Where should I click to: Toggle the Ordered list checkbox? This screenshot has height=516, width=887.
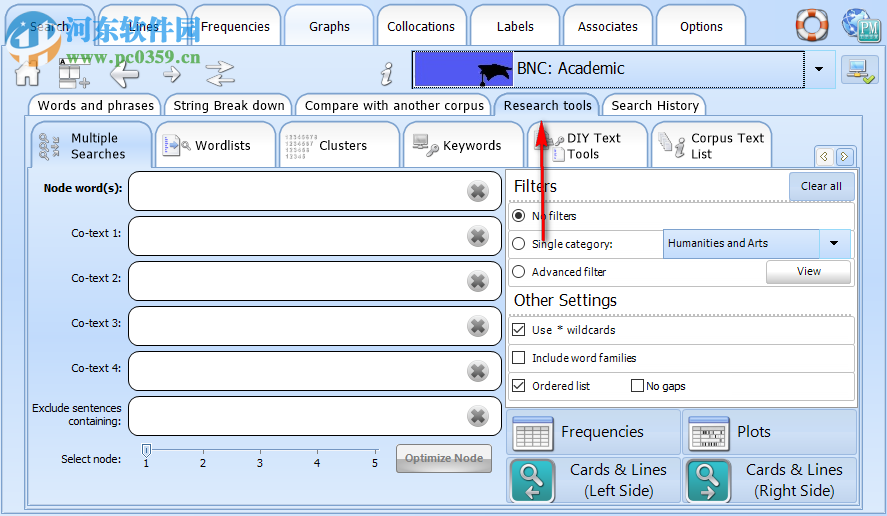coord(518,386)
